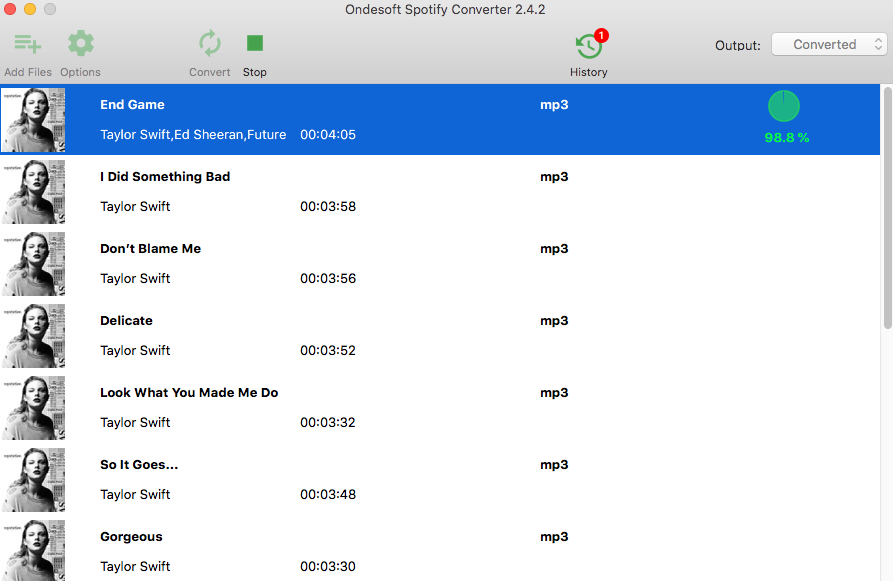Viewport: 893px width, 581px height.
Task: Click the vertical scrollbar thumb of the song list
Action: tap(887, 207)
